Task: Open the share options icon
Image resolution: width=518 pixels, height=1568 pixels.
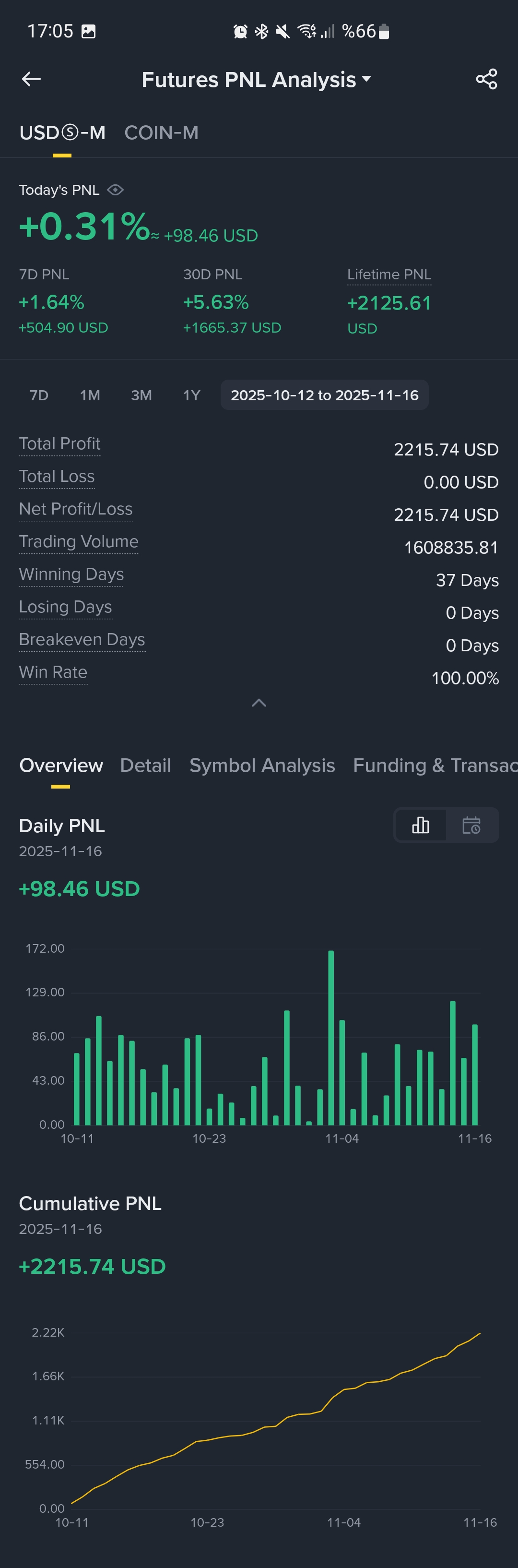Action: click(486, 79)
